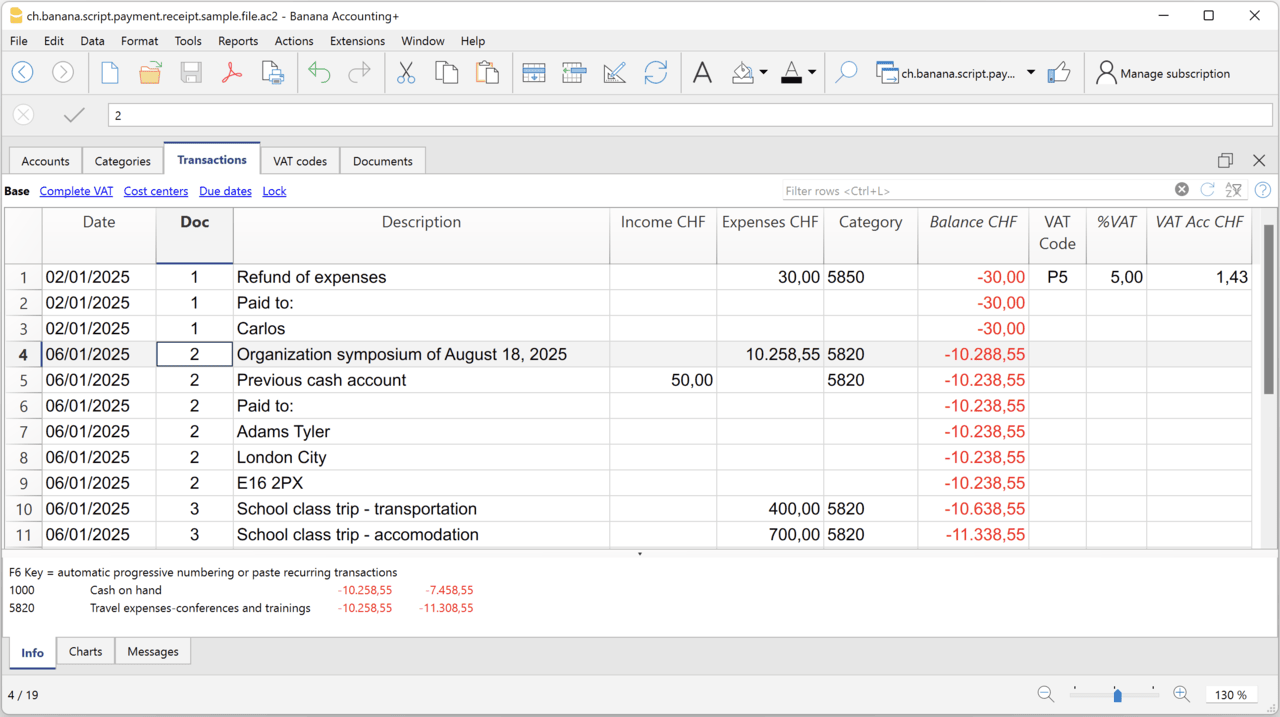Click the Complete VAT view link
This screenshot has height=717, width=1280.
76,191
